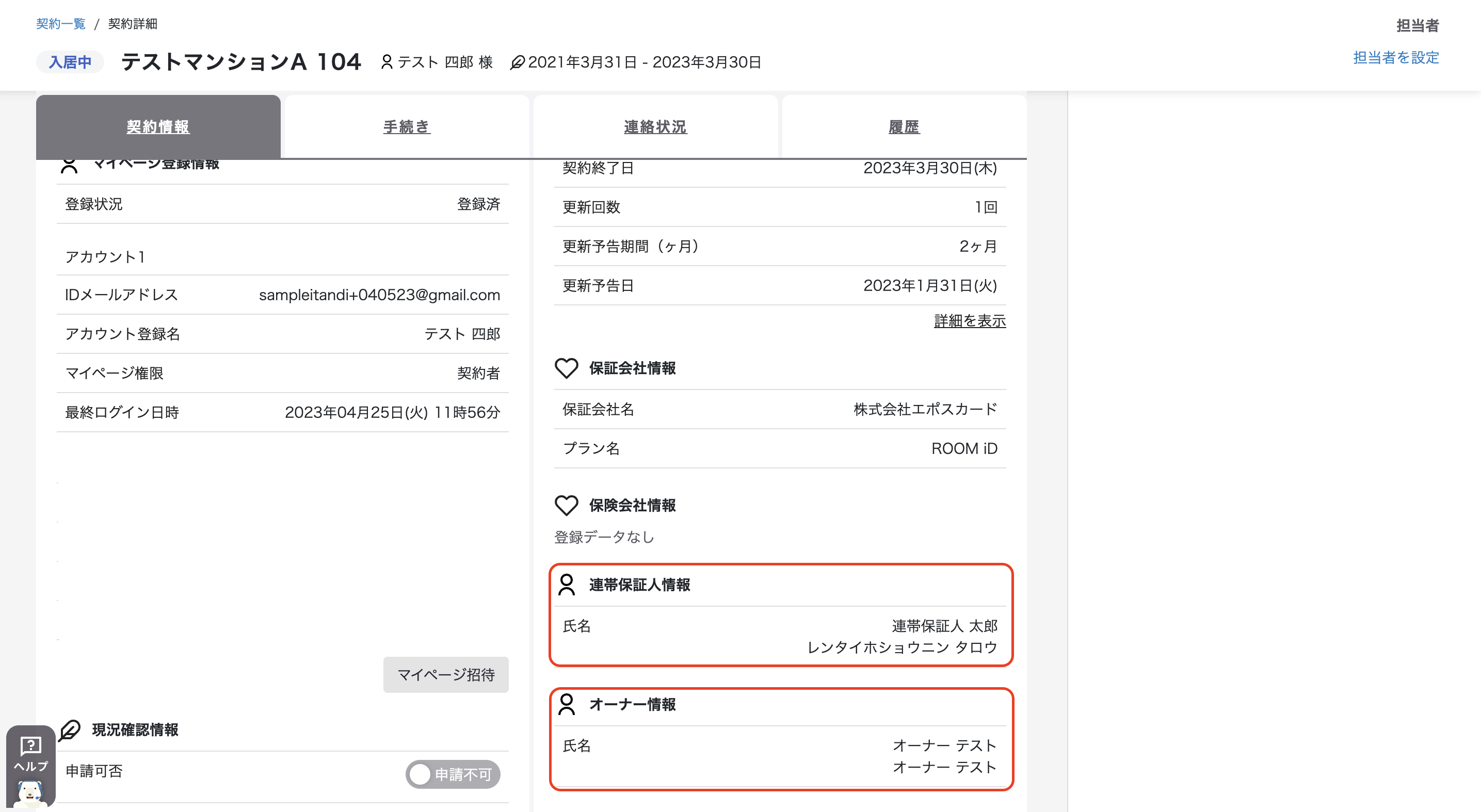This screenshot has width=1481, height=812.
Task: Click the tenant person icon beside テスト 四郎
Action: tap(387, 62)
